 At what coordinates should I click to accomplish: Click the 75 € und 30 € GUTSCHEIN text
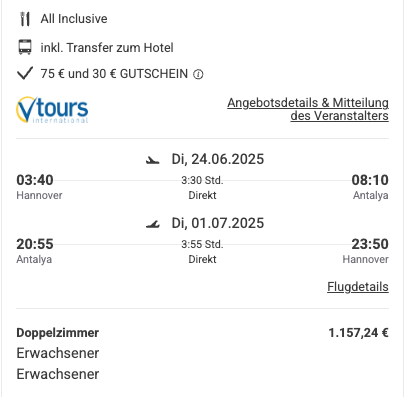[x=114, y=74]
